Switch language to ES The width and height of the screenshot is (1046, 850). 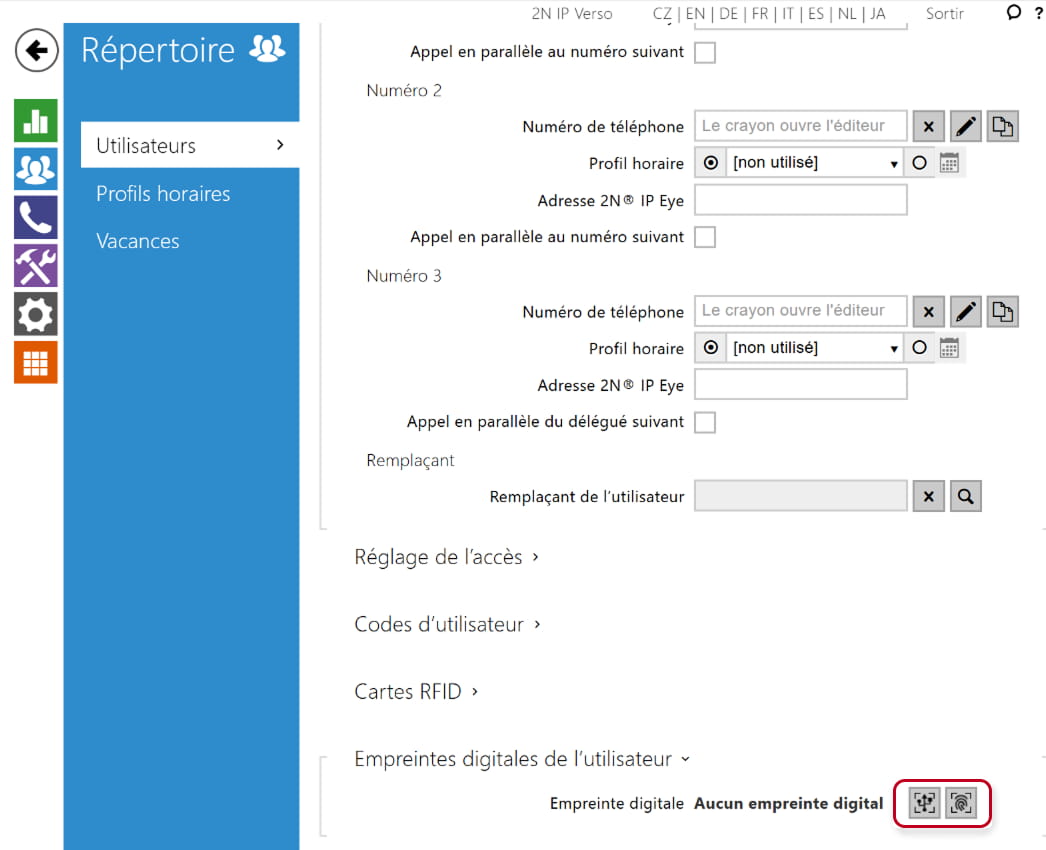pyautogui.click(x=816, y=13)
